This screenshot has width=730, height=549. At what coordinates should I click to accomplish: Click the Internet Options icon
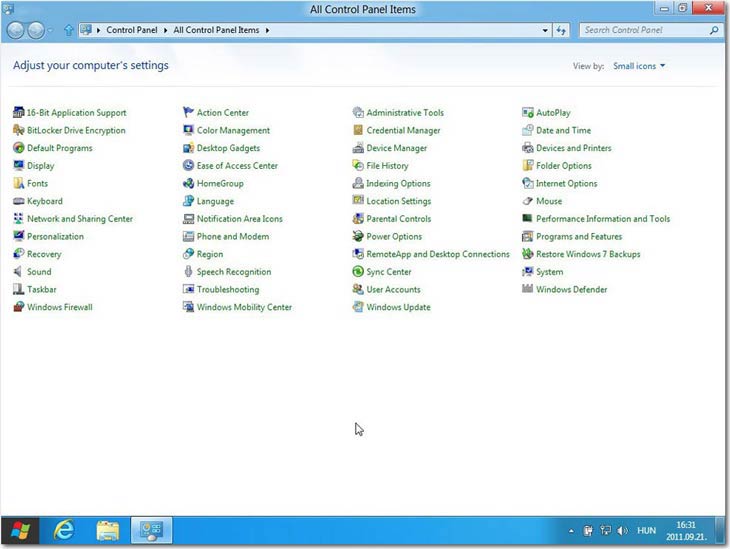click(528, 184)
